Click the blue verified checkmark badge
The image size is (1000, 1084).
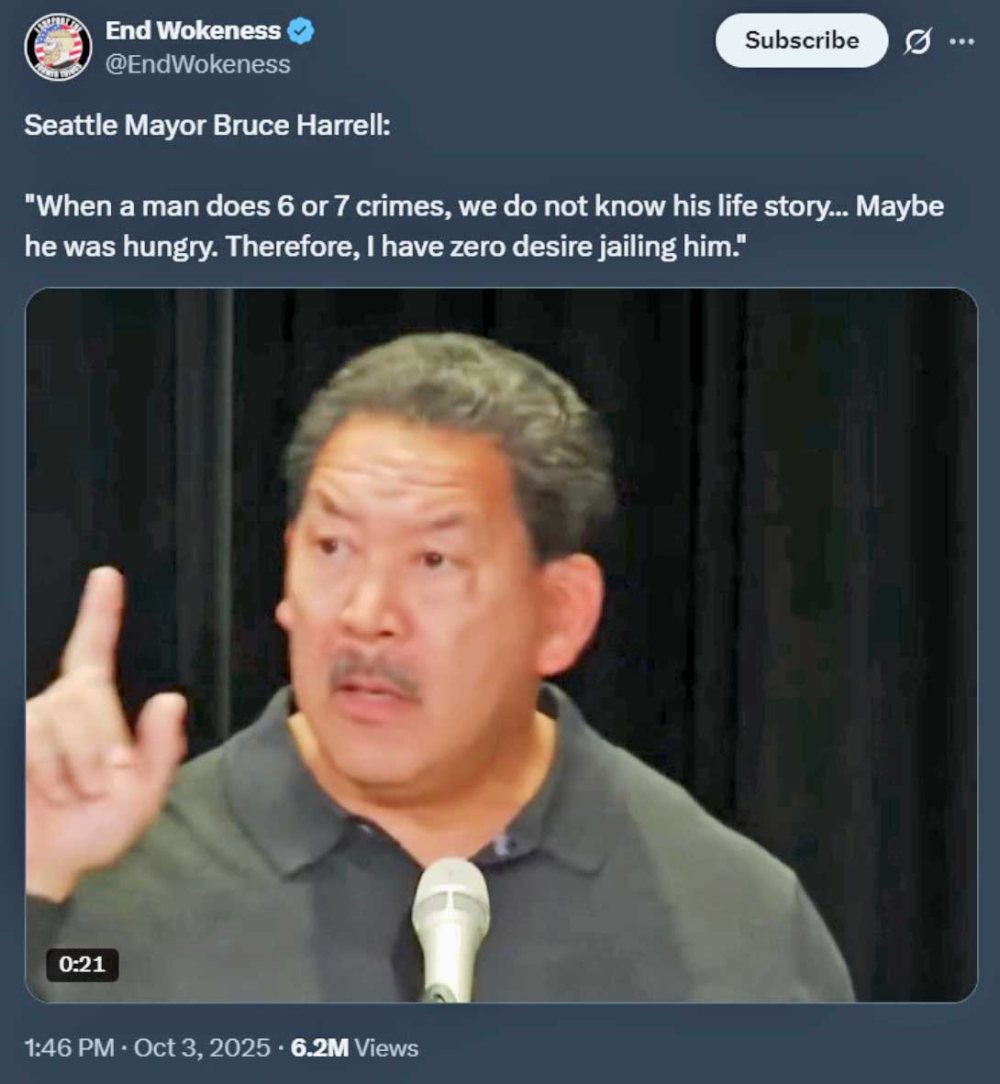click(x=300, y=31)
